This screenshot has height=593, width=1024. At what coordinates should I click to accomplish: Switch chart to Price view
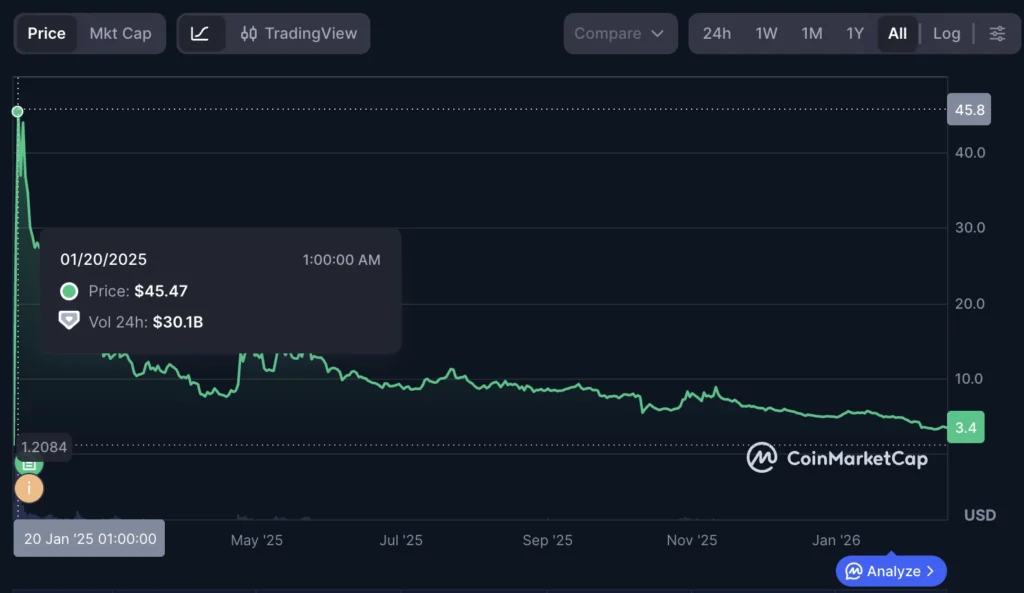point(46,33)
